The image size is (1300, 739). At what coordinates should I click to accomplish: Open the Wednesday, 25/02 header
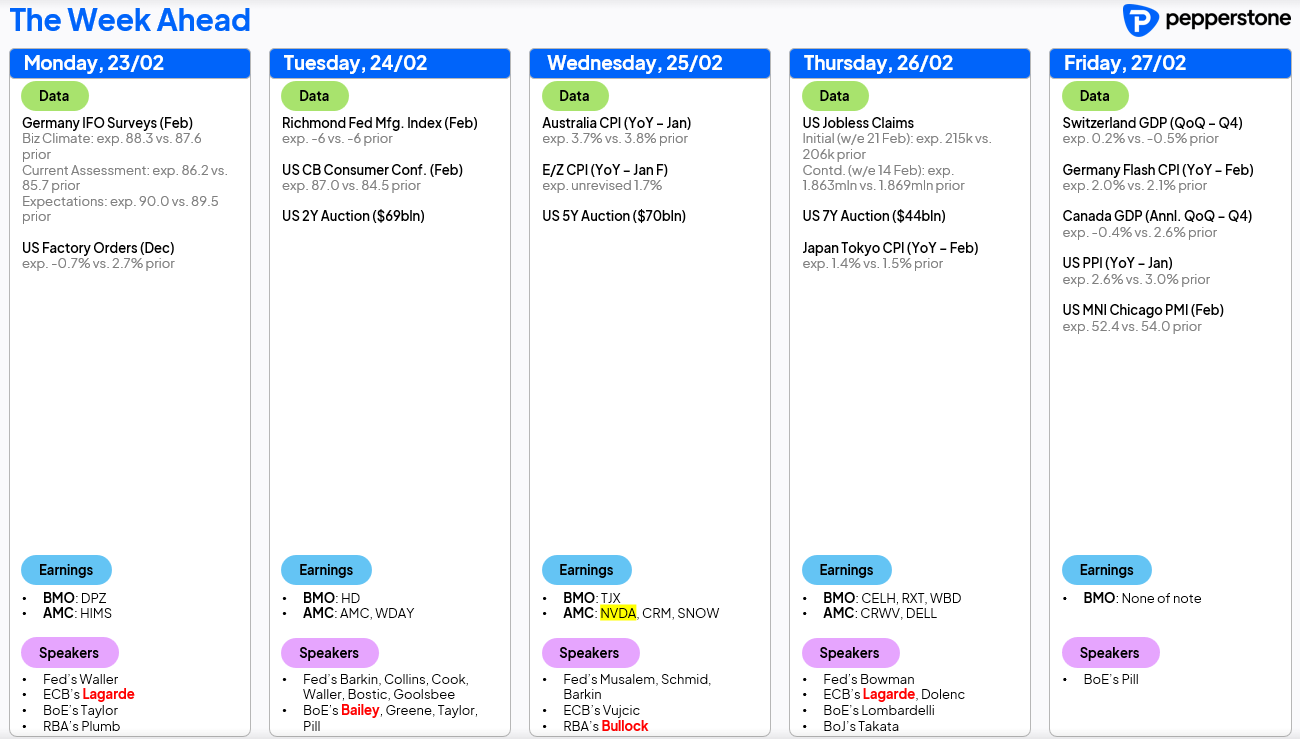[x=634, y=63]
